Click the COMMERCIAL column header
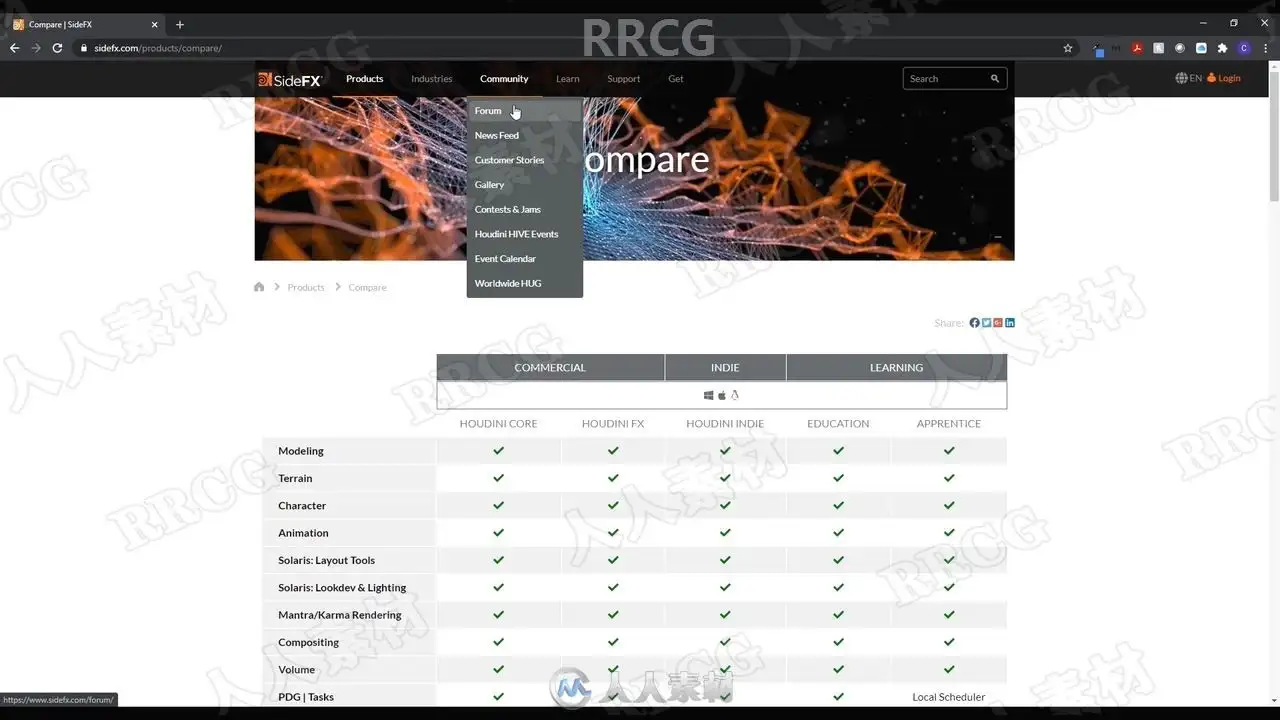 (550, 368)
